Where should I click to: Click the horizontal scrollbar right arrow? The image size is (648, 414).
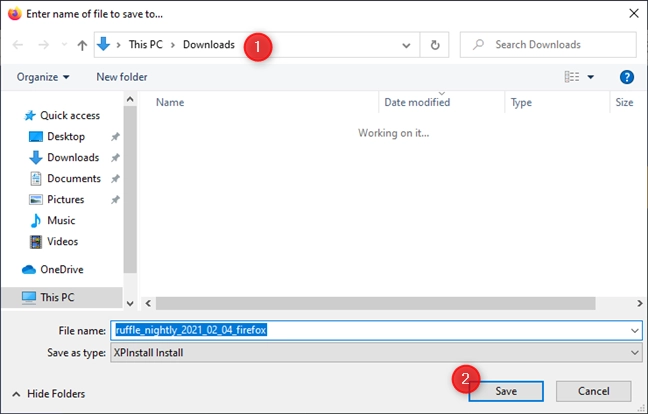pos(639,303)
